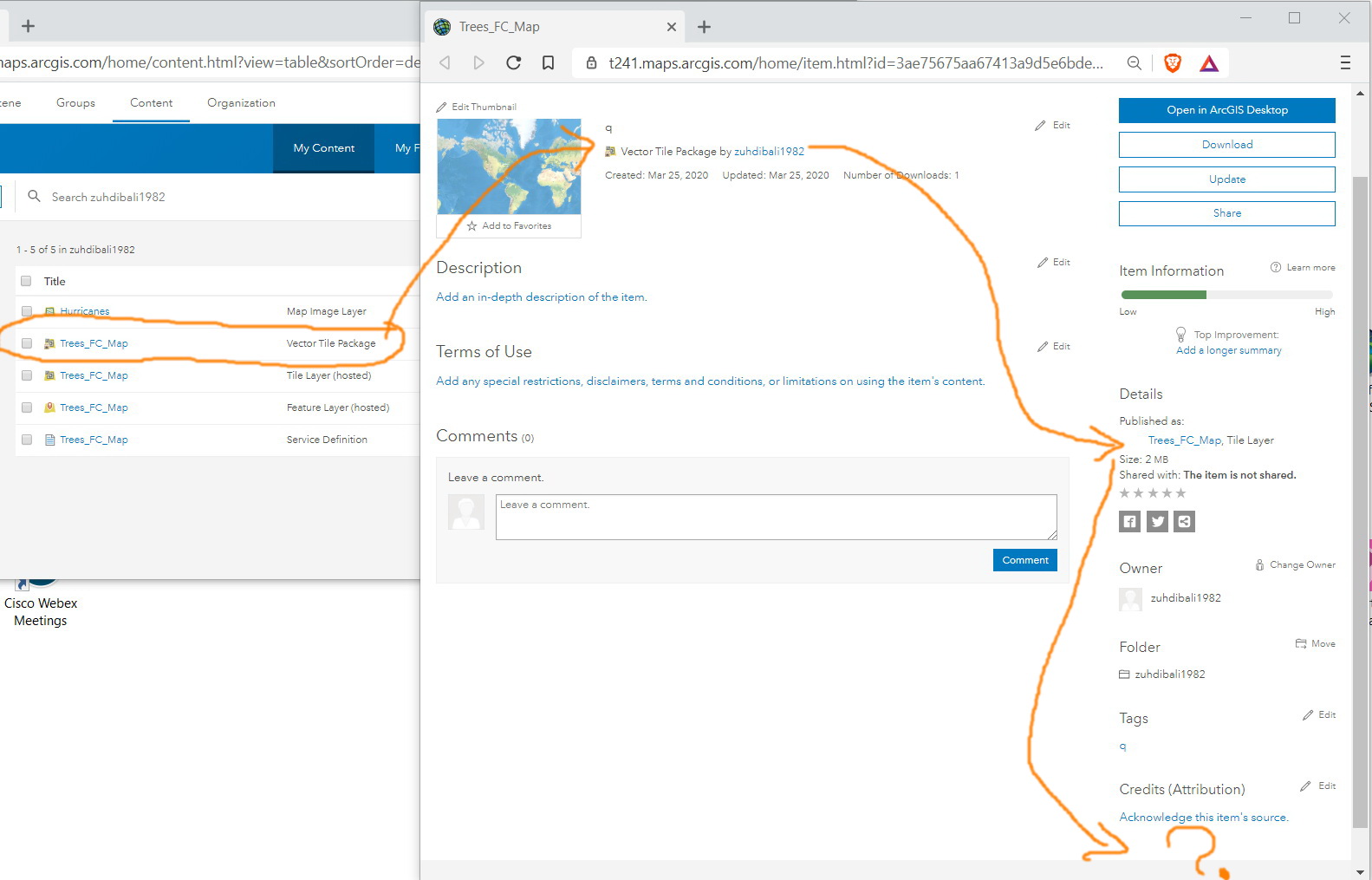
Task: Open a new tab next to Trees_FC_Map
Action: click(705, 27)
